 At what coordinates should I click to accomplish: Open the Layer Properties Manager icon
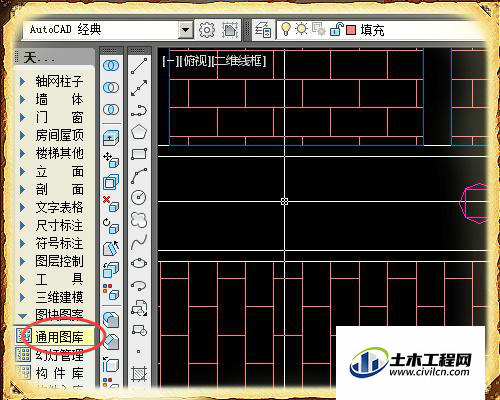click(x=263, y=30)
